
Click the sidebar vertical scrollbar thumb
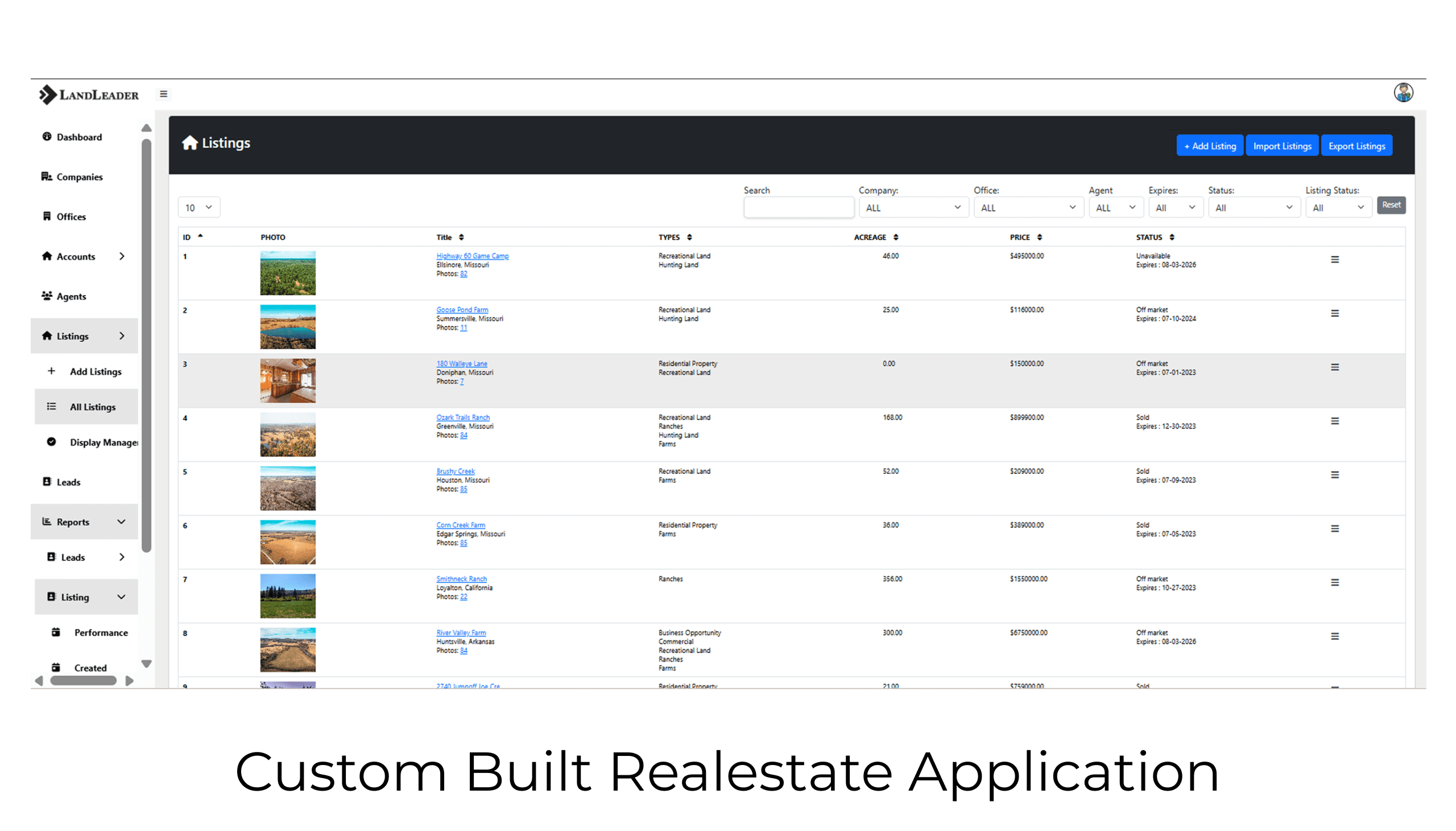146,345
